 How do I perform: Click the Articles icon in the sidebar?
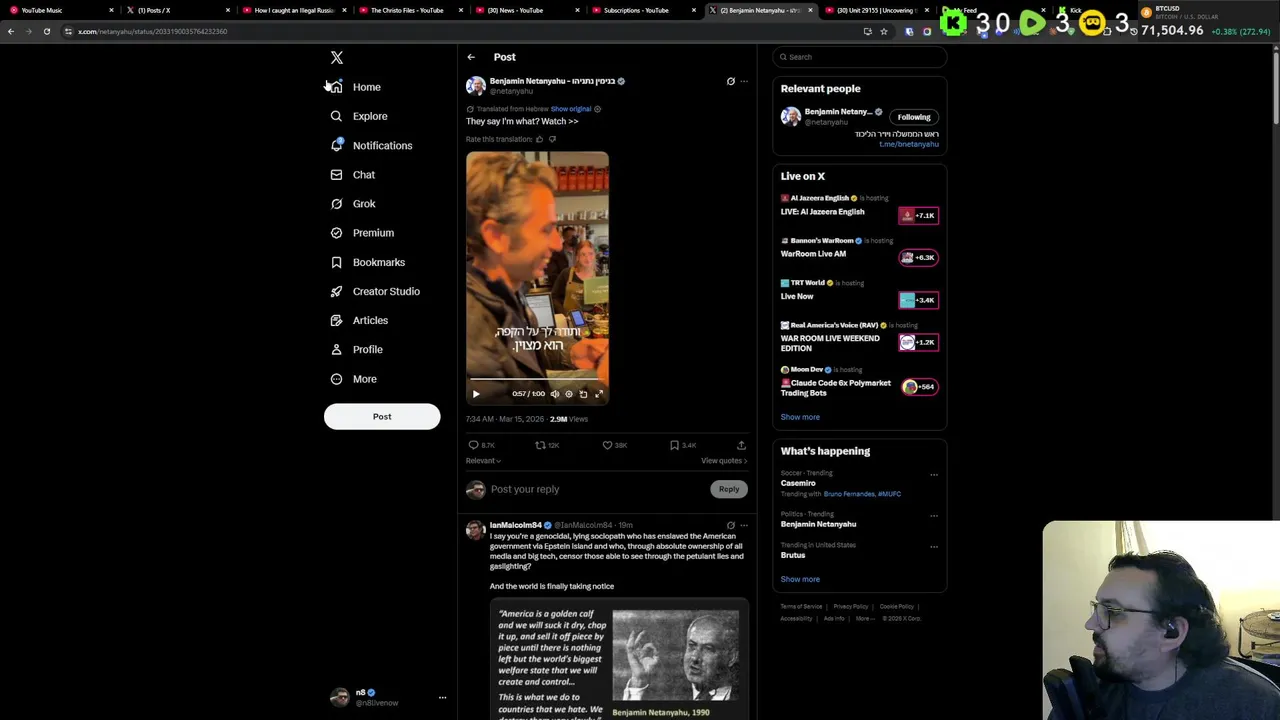[337, 320]
